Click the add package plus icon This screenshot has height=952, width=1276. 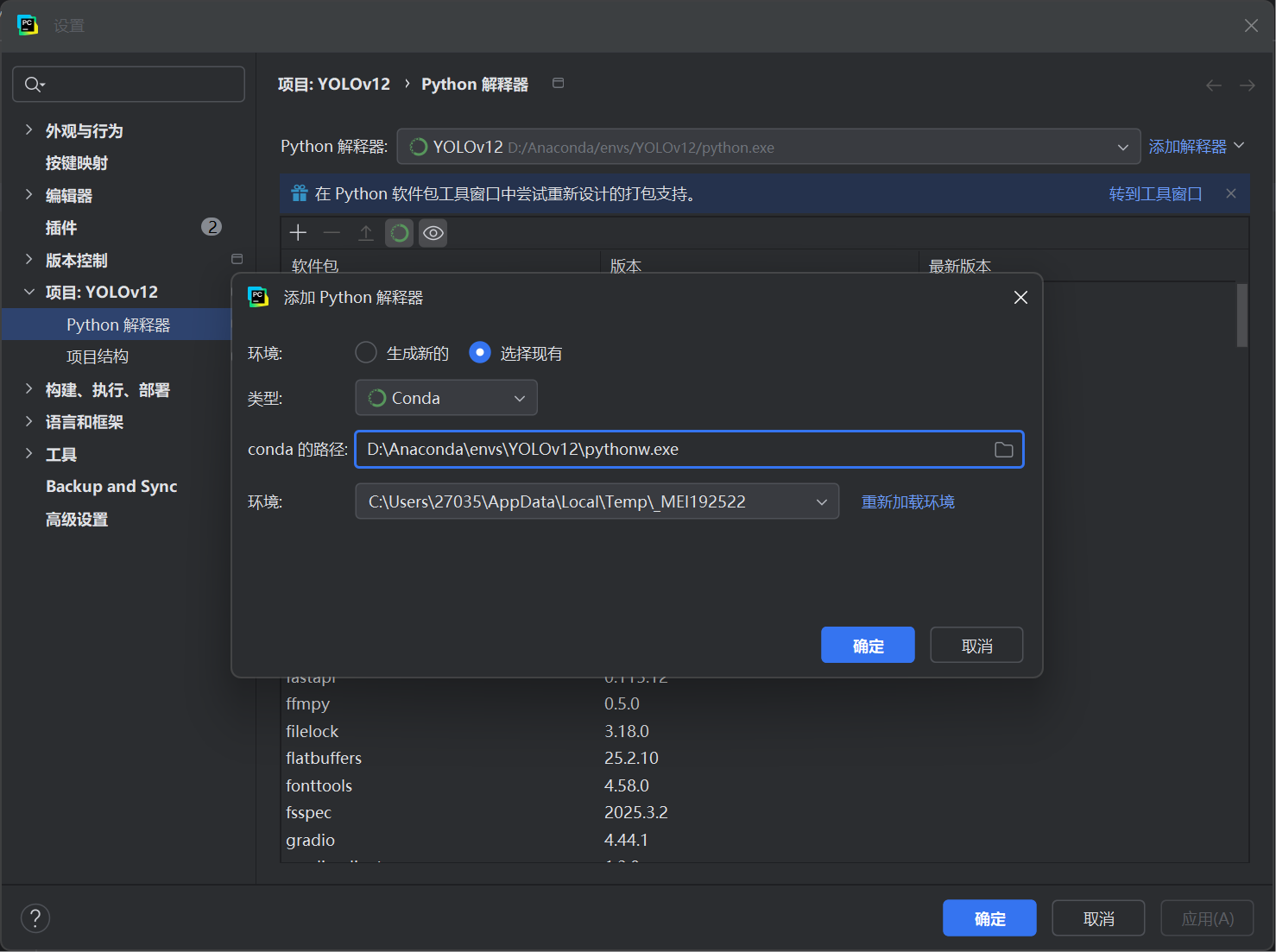(298, 233)
